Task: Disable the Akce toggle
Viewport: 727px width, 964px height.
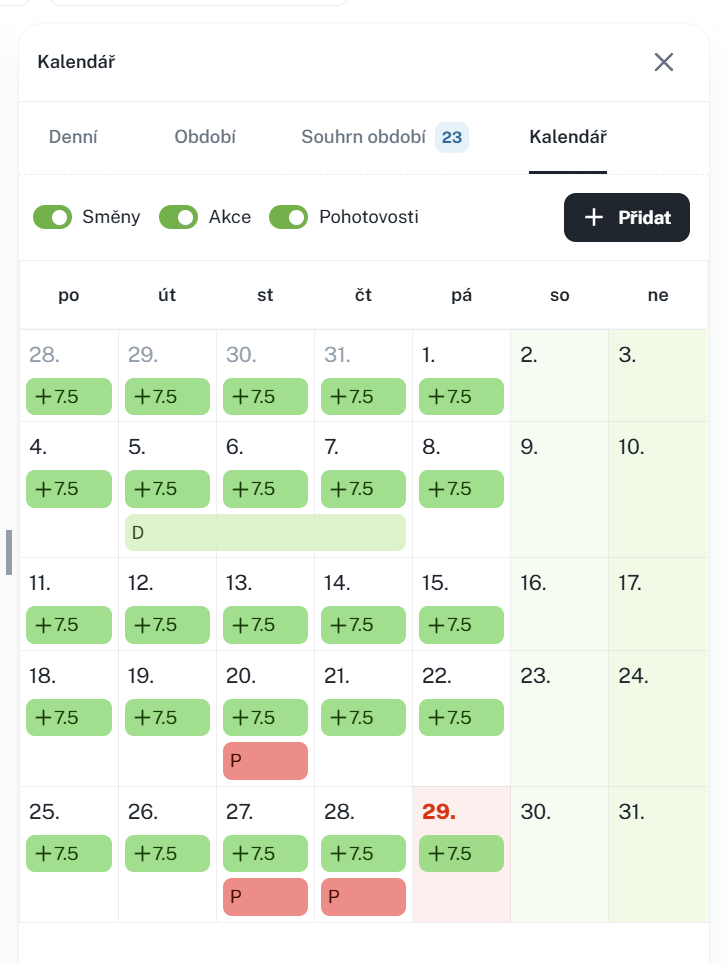Action: (x=179, y=217)
